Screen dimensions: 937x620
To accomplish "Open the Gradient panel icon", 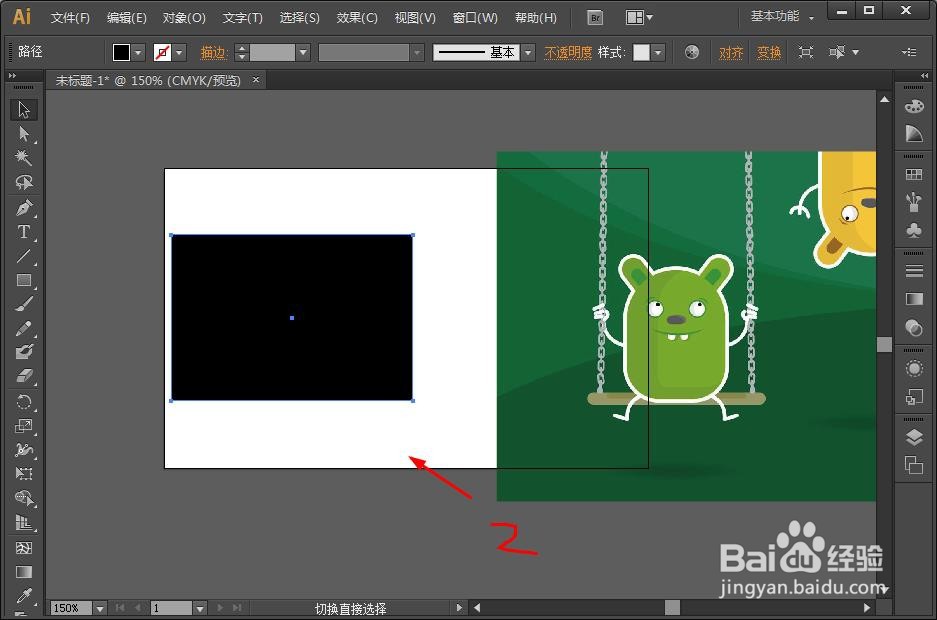I will pos(914,299).
